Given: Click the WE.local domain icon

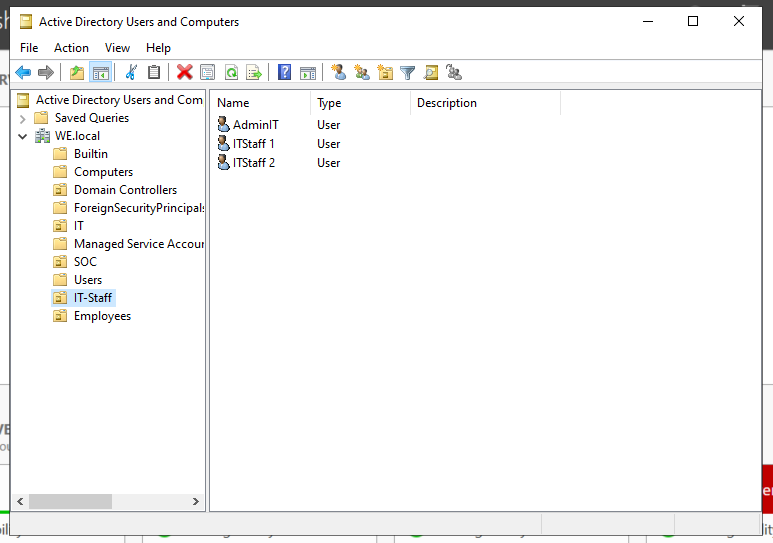Looking at the screenshot, I should click(x=42, y=136).
